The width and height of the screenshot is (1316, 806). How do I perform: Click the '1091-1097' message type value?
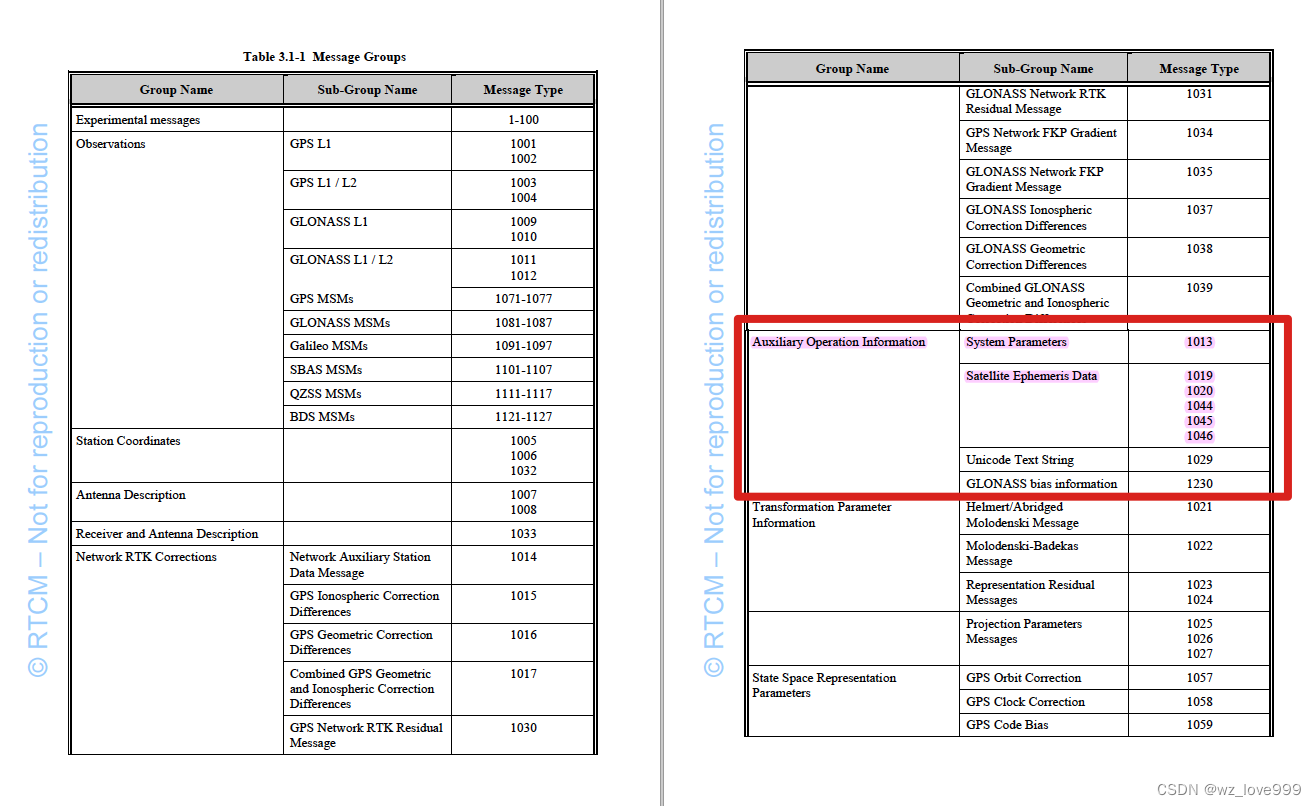(x=523, y=346)
